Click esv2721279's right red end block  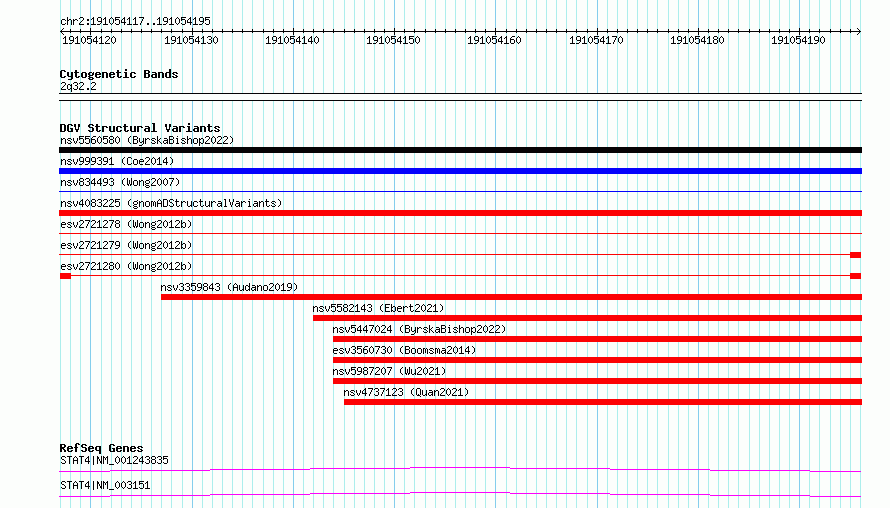[x=855, y=255]
